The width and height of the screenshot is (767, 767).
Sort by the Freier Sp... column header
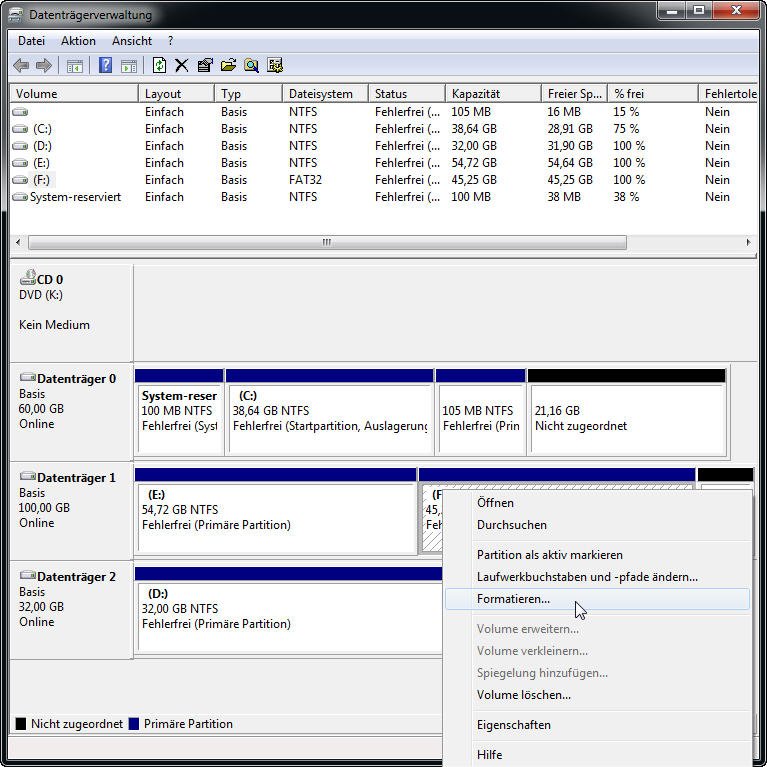click(x=574, y=93)
